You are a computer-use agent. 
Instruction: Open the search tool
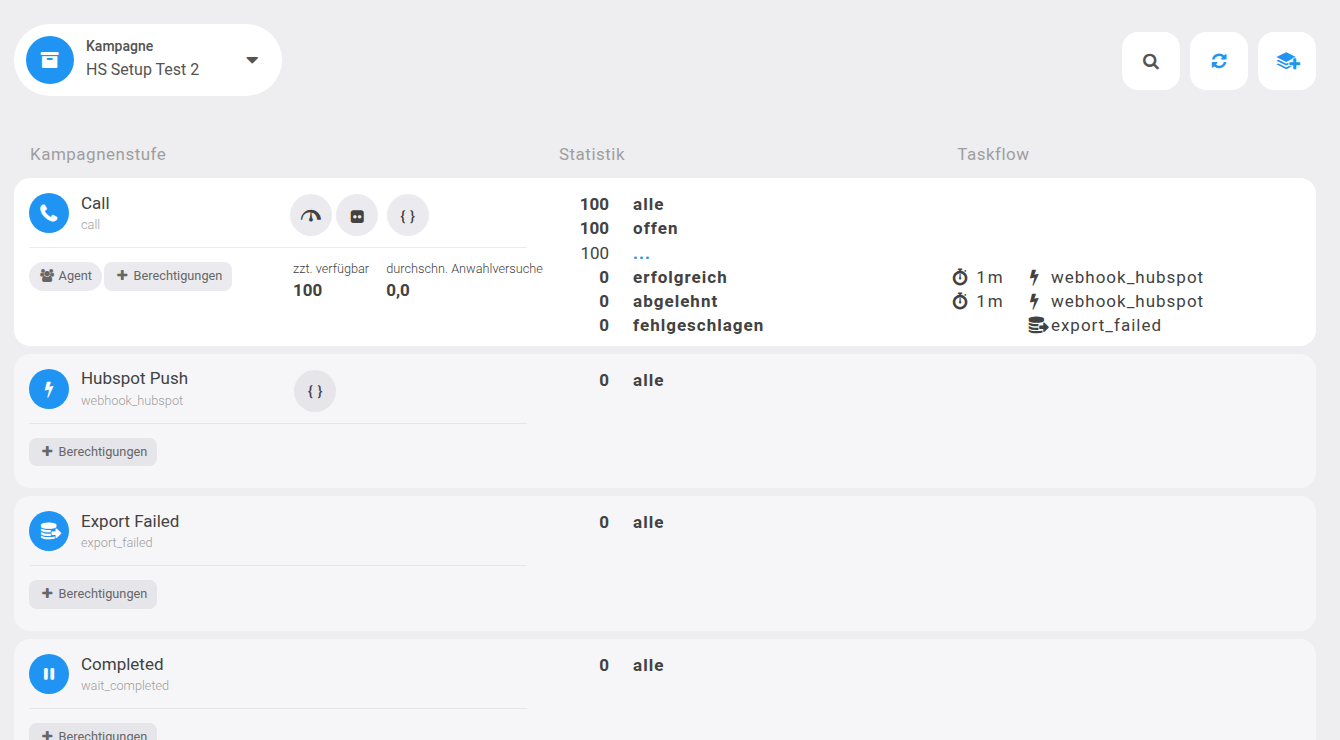pos(1151,61)
